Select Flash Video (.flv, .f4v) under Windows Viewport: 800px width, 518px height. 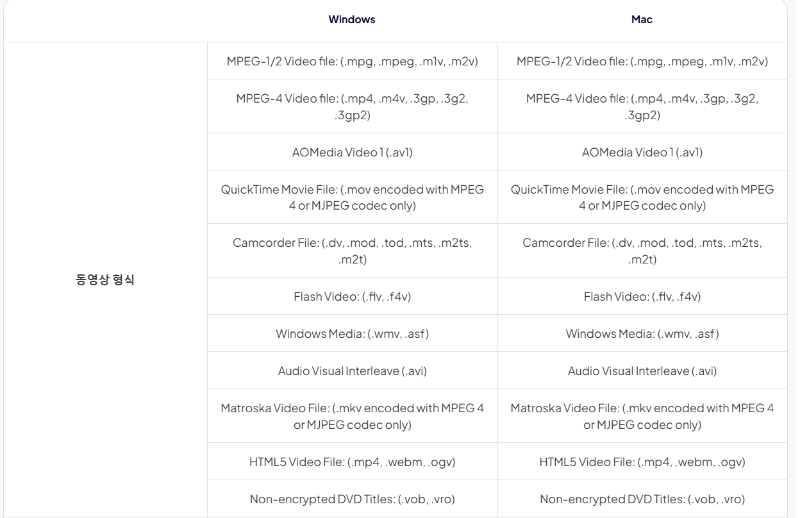pos(352,297)
